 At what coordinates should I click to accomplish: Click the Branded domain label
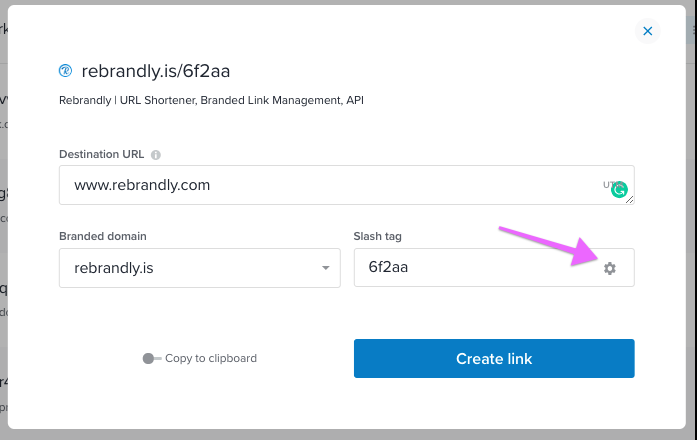click(103, 236)
